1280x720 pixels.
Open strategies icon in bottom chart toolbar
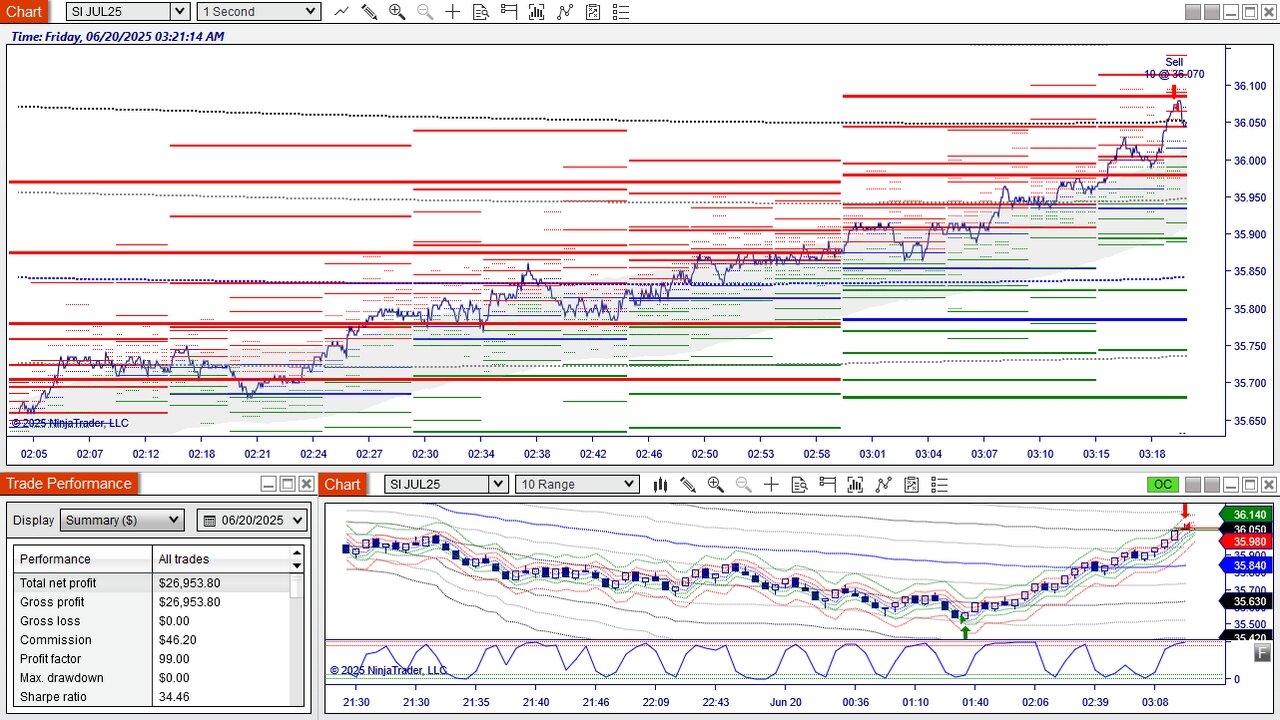pos(911,485)
